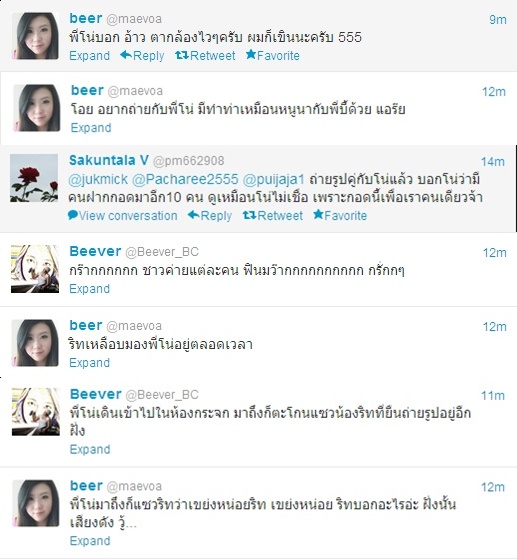Open Beever's avatar in 11m tweet
Screen dimensions: 517x560
(36, 411)
